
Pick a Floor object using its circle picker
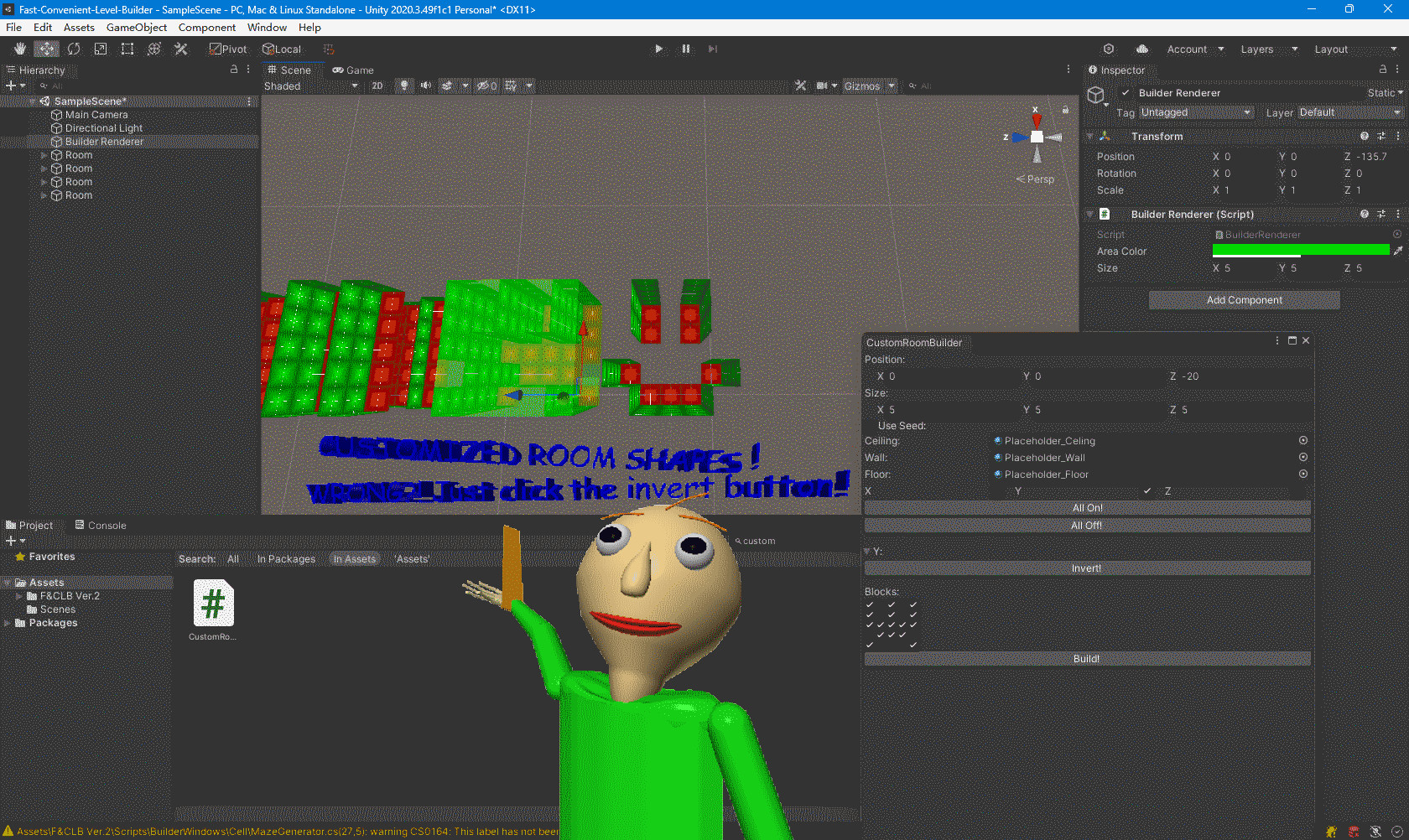pyautogui.click(x=1303, y=474)
